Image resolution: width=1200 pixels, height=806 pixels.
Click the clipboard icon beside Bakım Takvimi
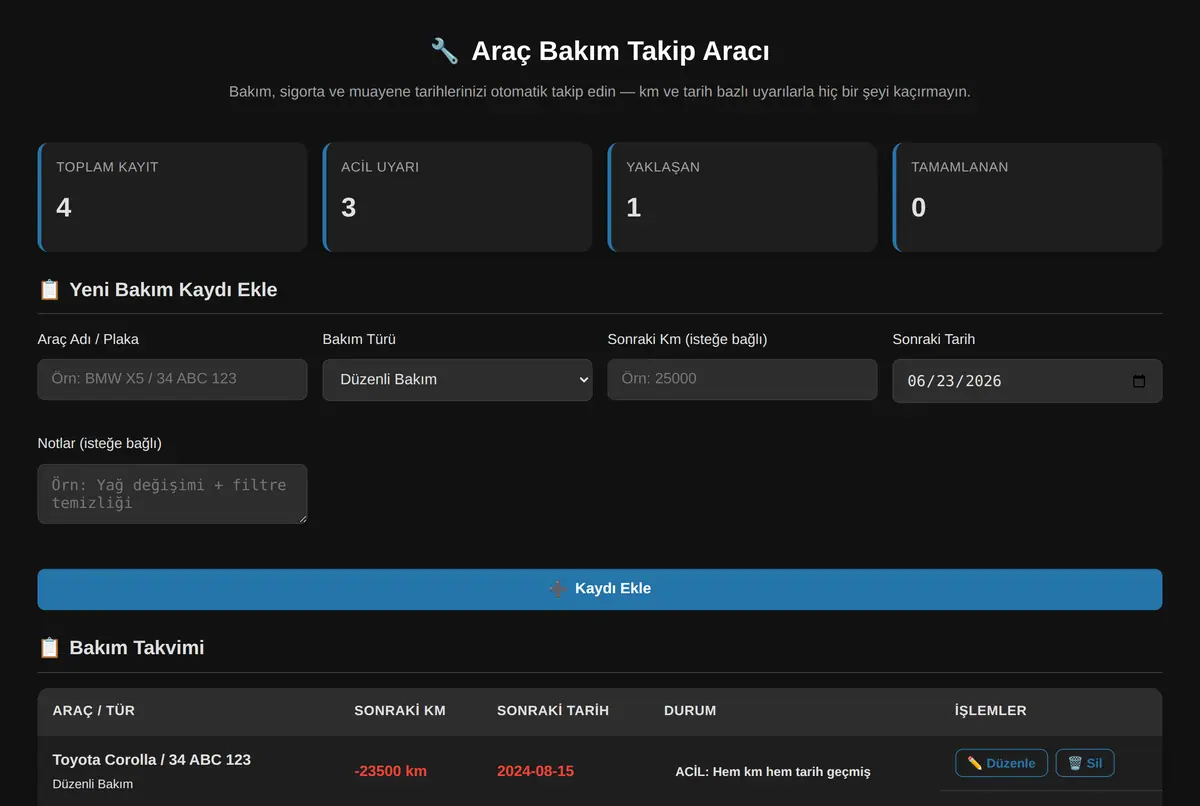[49, 648]
